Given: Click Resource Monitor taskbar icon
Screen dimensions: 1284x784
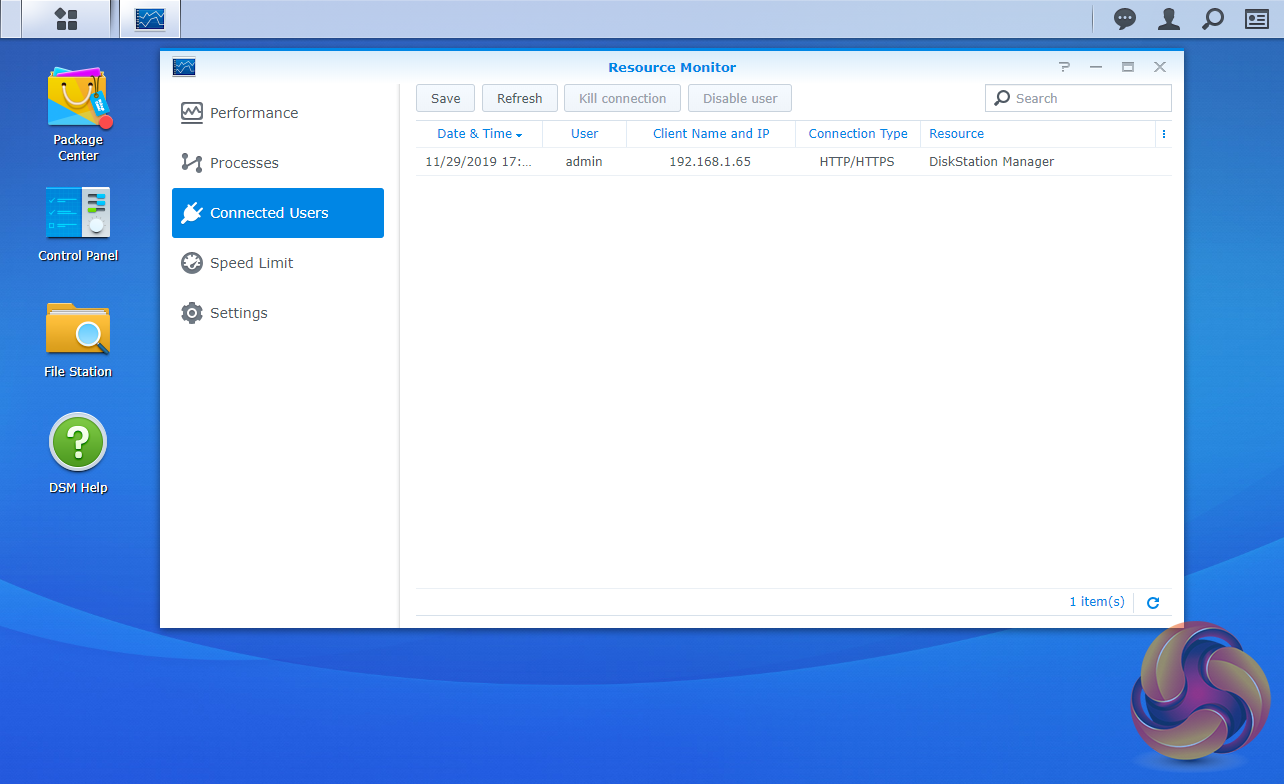Looking at the screenshot, I should click(150, 19).
